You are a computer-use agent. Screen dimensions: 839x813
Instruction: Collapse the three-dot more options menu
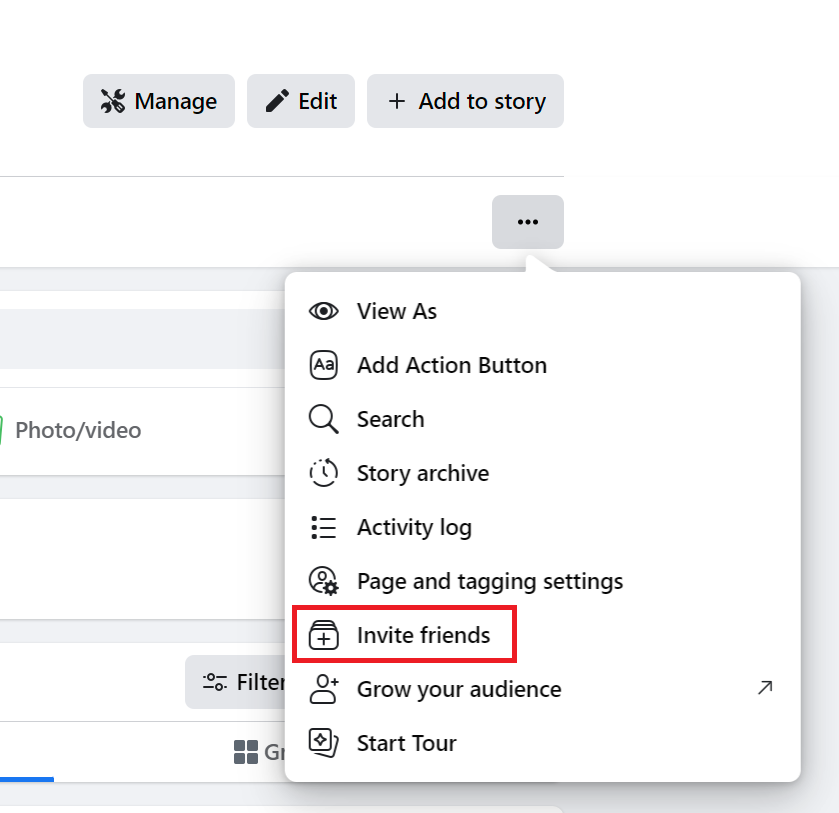527,222
